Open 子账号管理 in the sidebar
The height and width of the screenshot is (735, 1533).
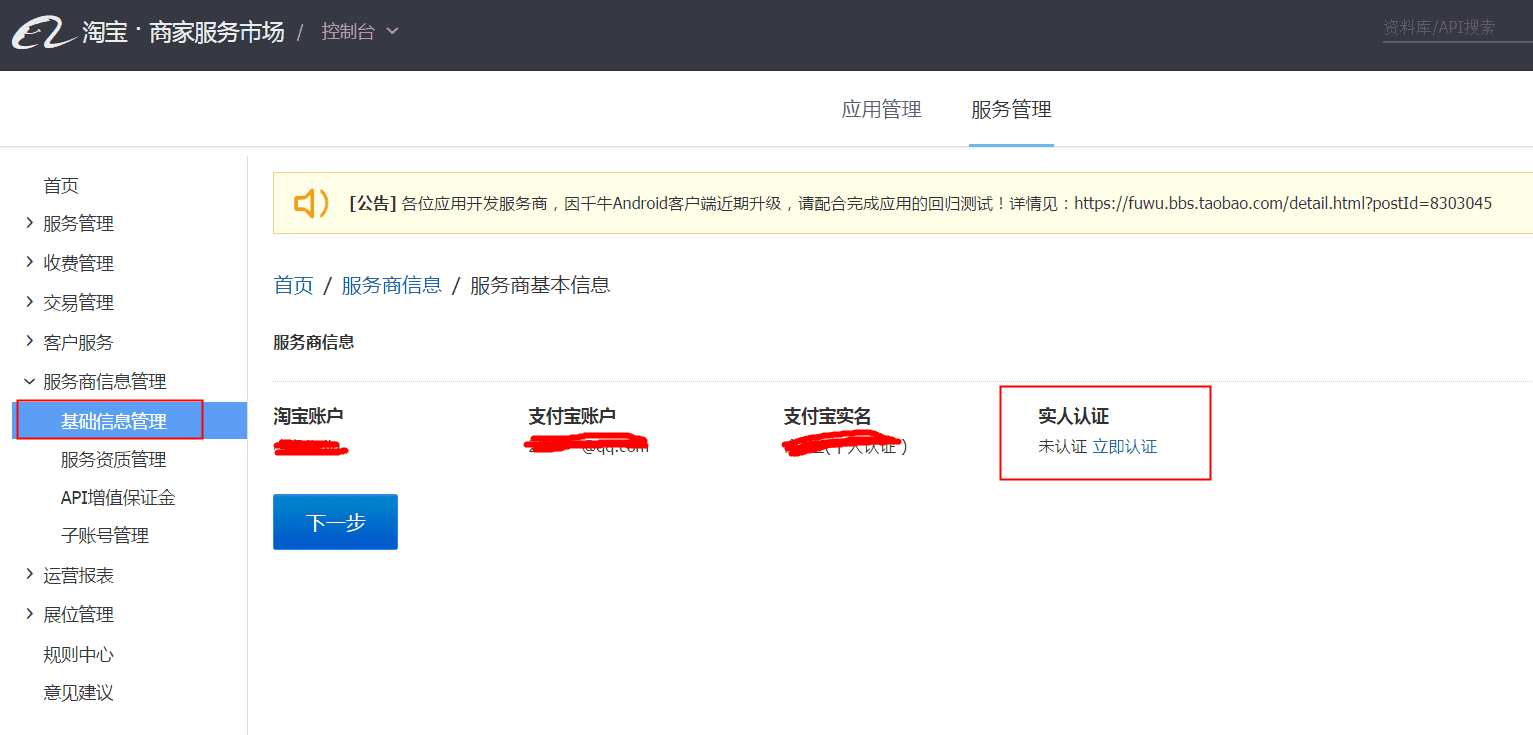[x=105, y=535]
